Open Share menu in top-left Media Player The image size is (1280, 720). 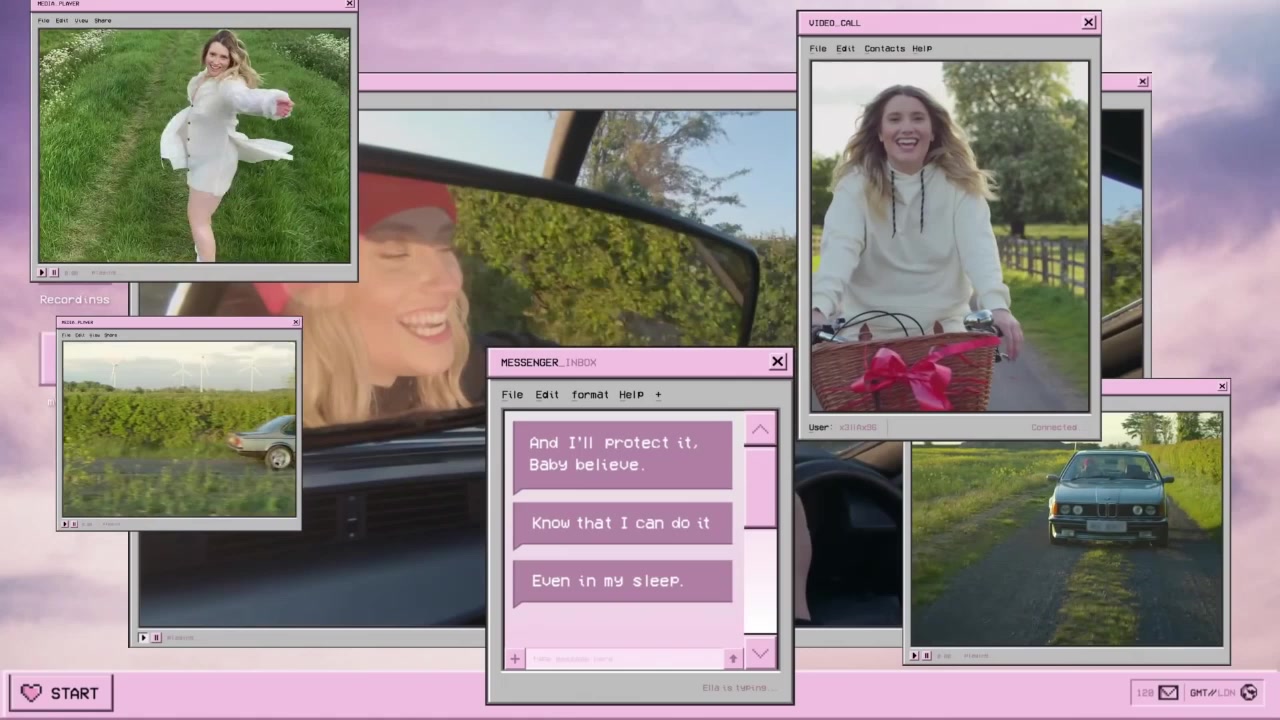click(x=103, y=20)
